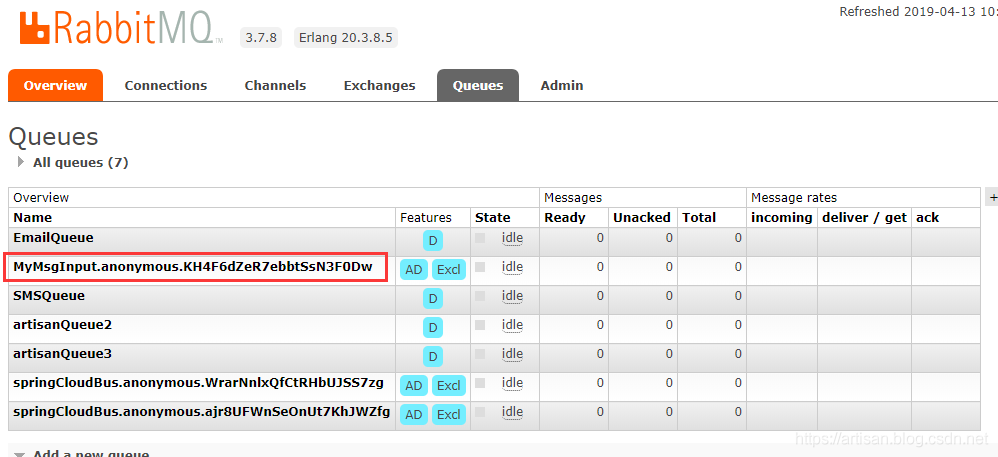Expand the Add a new queue section
The image size is (998, 457).
(x=90, y=454)
